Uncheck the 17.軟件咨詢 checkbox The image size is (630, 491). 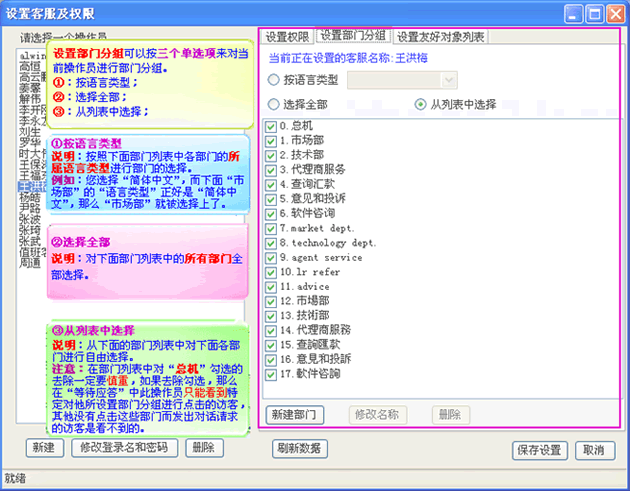tap(271, 373)
